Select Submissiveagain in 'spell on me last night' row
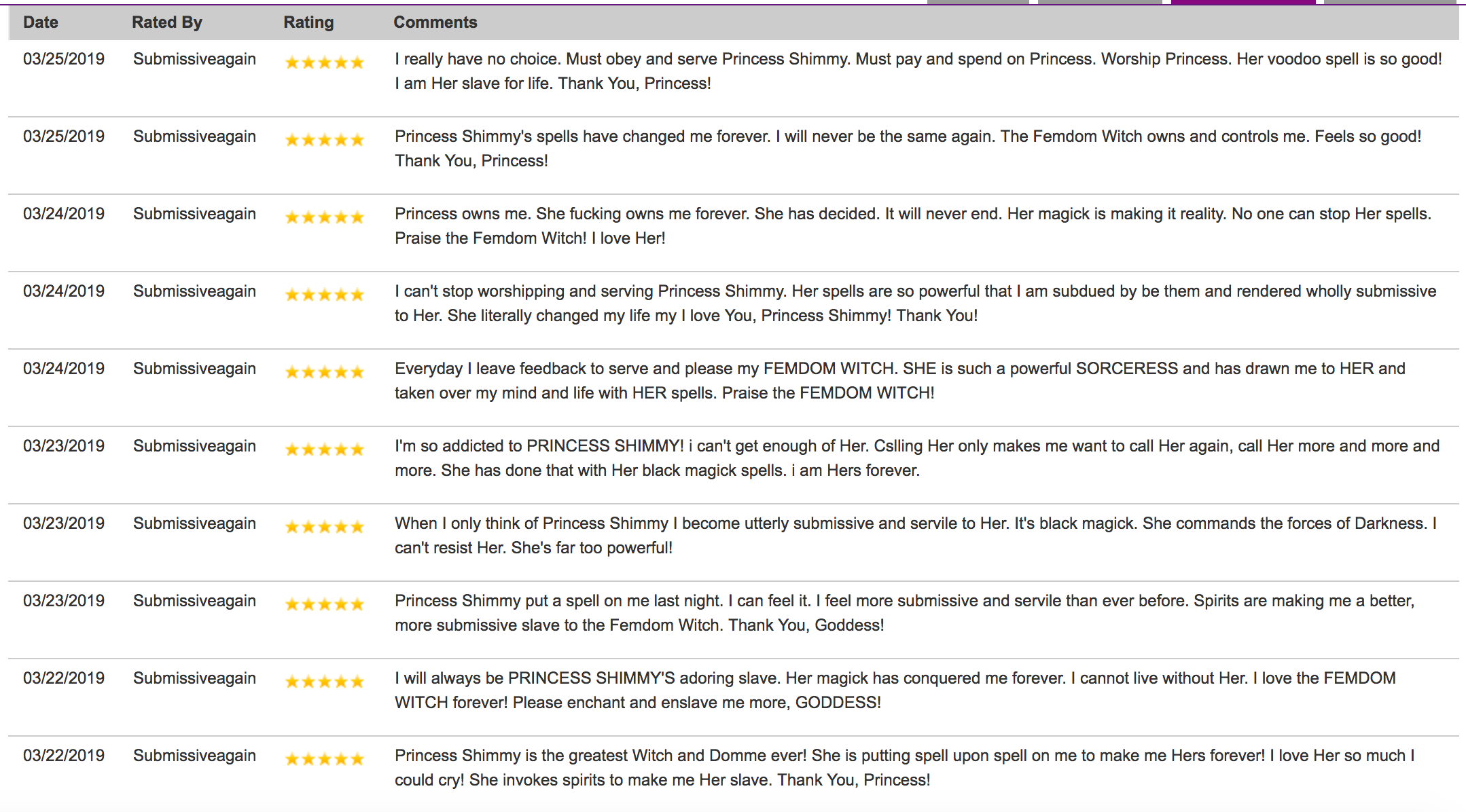The image size is (1466, 812). (x=194, y=602)
